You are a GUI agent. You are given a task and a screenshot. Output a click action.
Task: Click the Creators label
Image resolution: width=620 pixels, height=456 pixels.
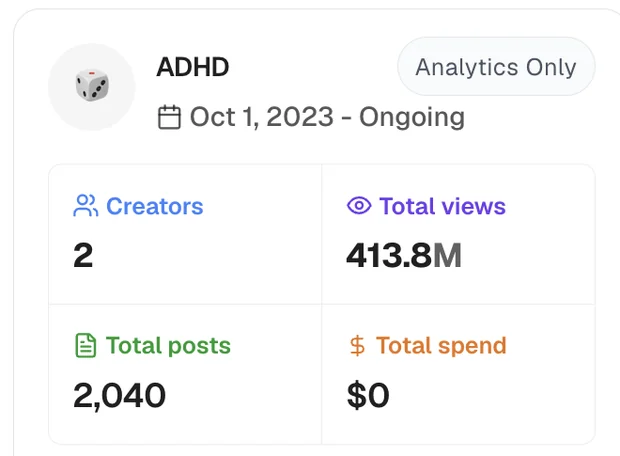(155, 206)
